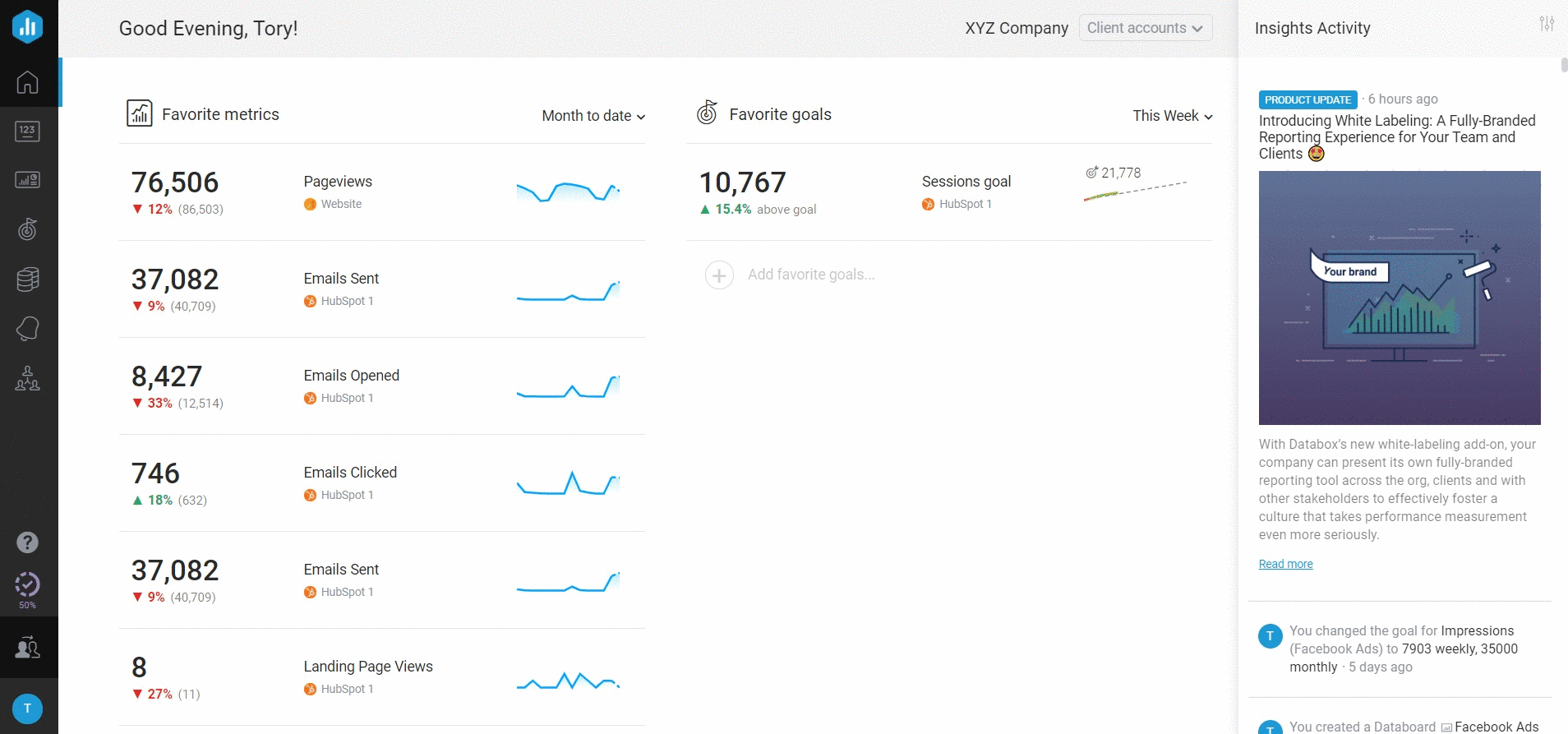The height and width of the screenshot is (734, 1568).
Task: Click the Read more link
Action: coord(1285,564)
